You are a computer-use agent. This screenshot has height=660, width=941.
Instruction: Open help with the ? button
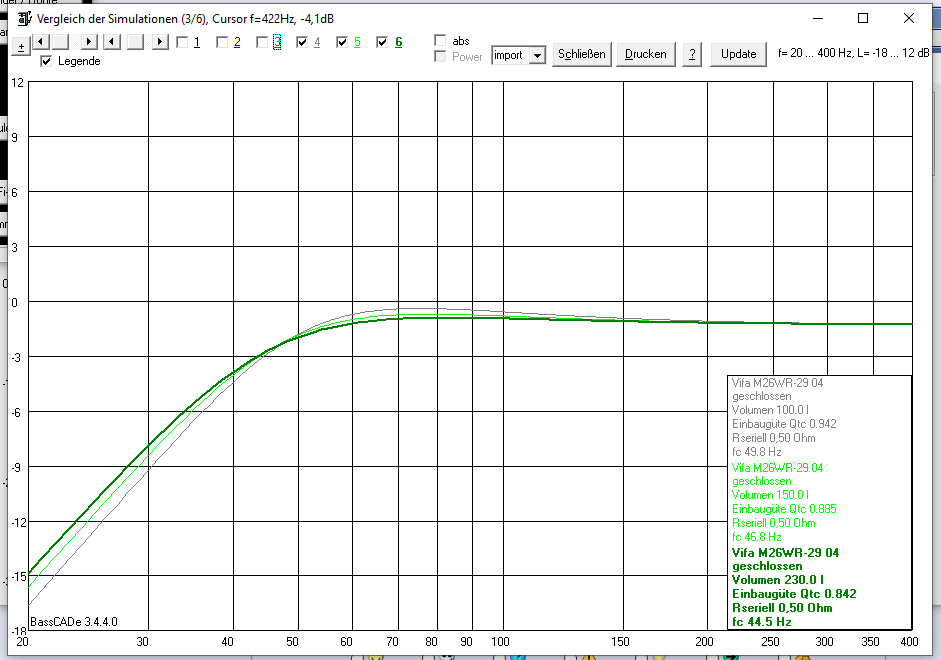[x=692, y=54]
